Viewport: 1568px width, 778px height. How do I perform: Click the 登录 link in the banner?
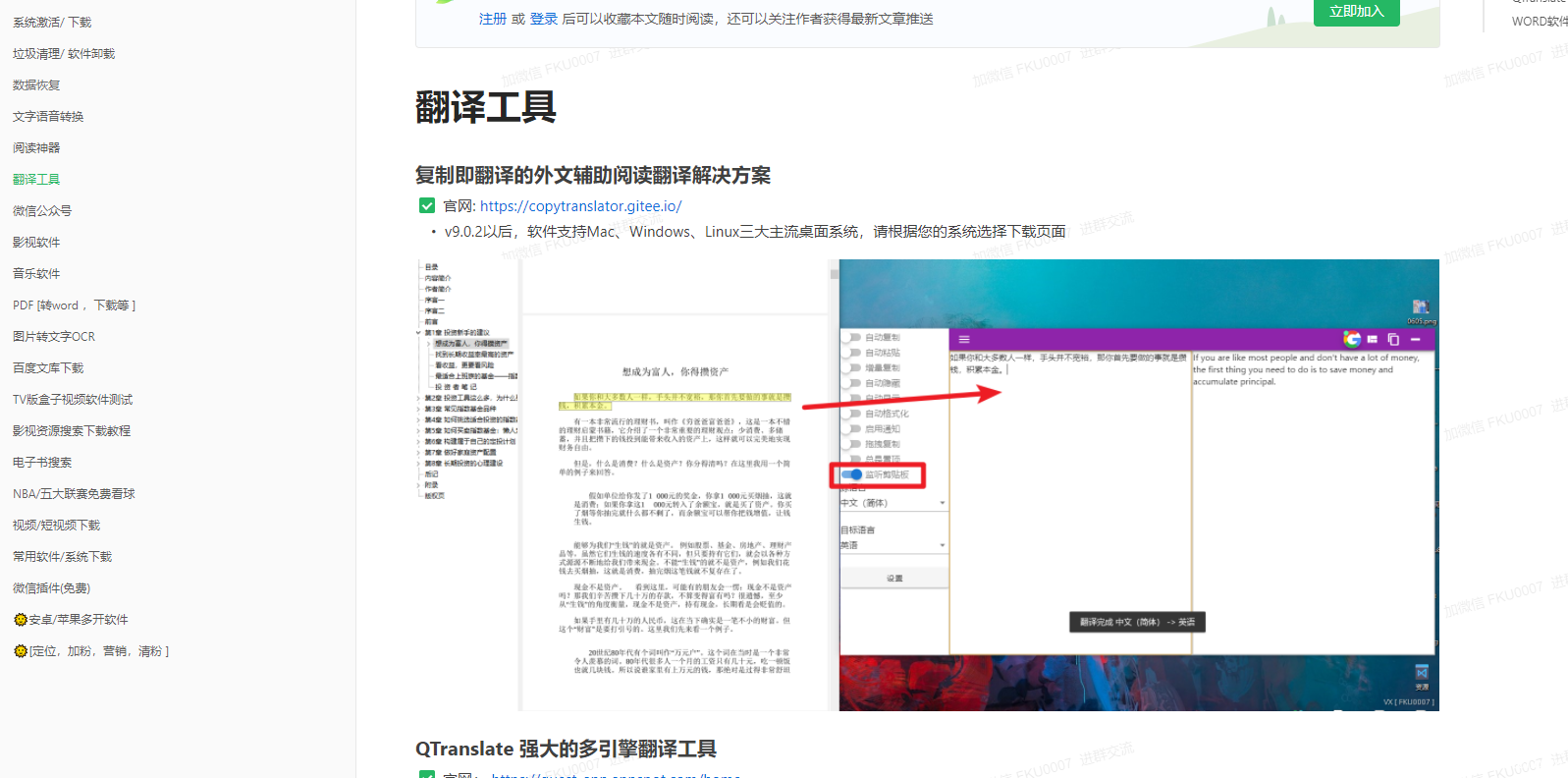click(544, 19)
